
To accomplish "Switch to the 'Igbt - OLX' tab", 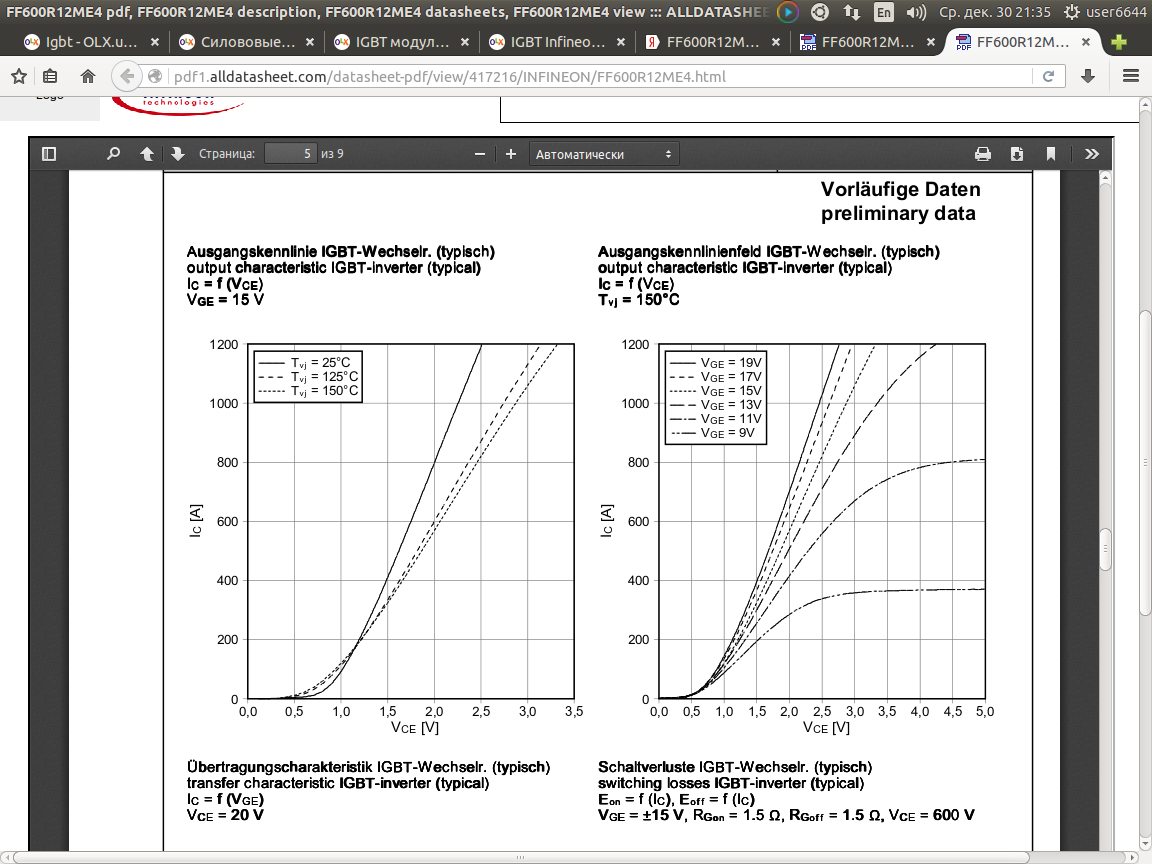I will [85, 43].
